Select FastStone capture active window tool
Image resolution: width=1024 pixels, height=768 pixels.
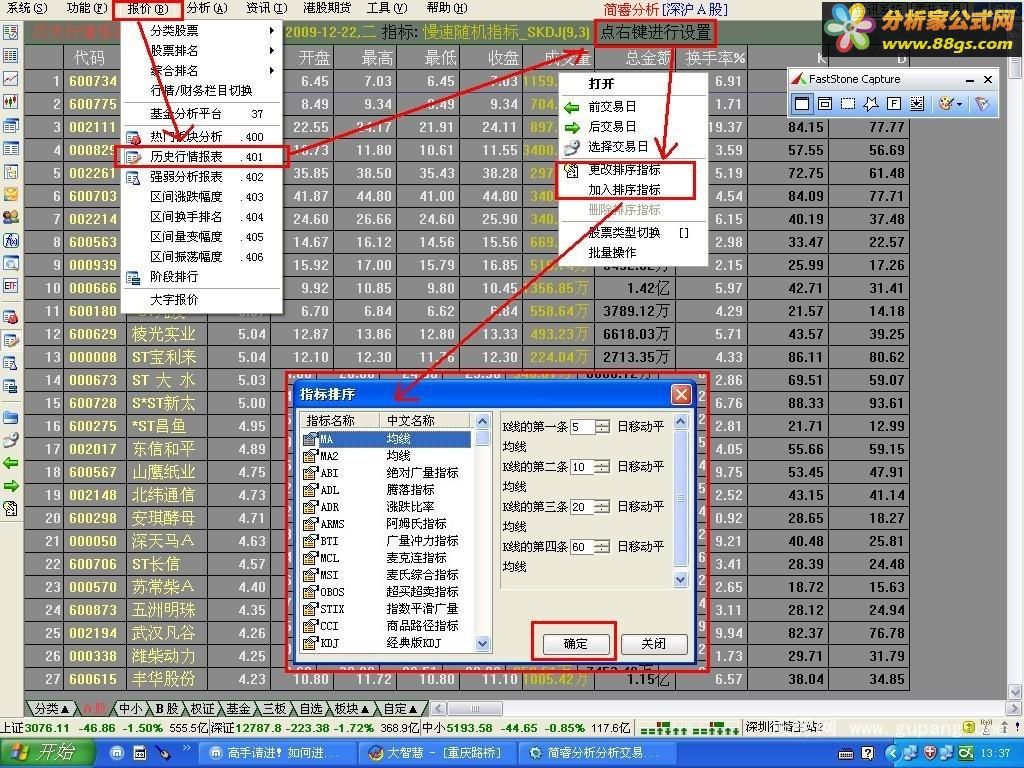[x=802, y=103]
